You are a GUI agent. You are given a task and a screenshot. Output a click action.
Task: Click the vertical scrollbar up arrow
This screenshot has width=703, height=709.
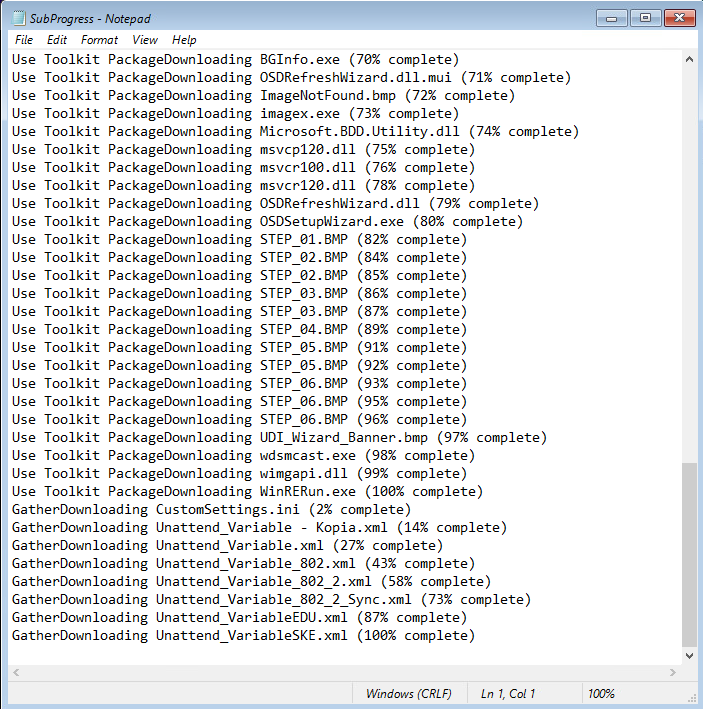click(x=689, y=59)
